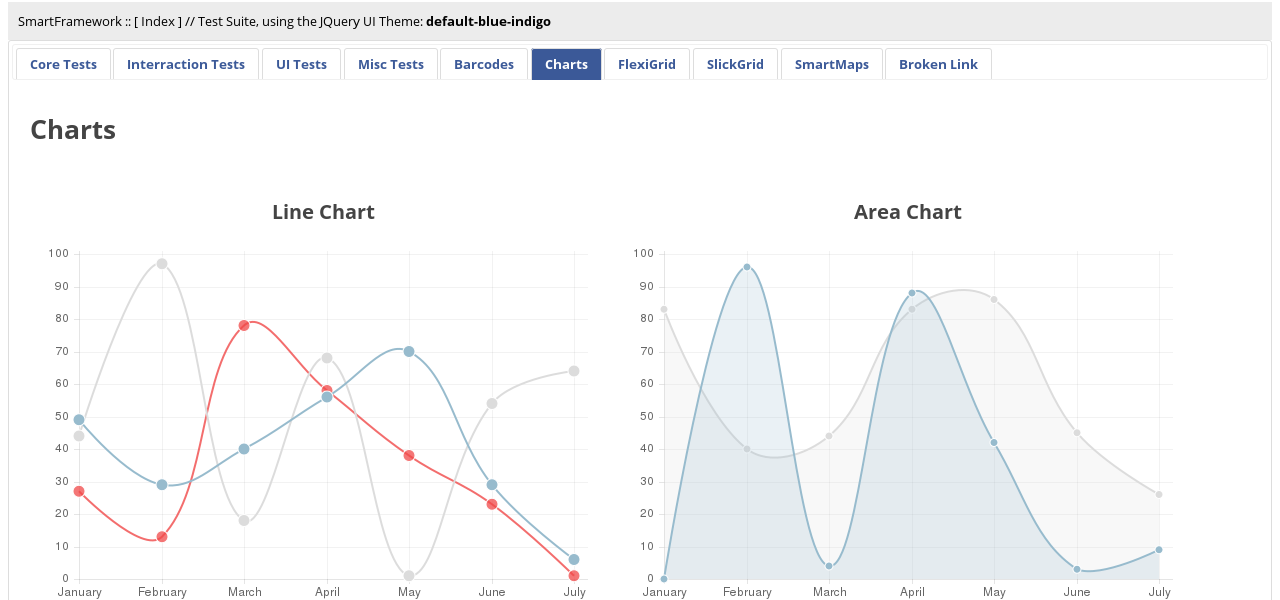
Task: Click the active Charts tab
Action: tap(566, 64)
